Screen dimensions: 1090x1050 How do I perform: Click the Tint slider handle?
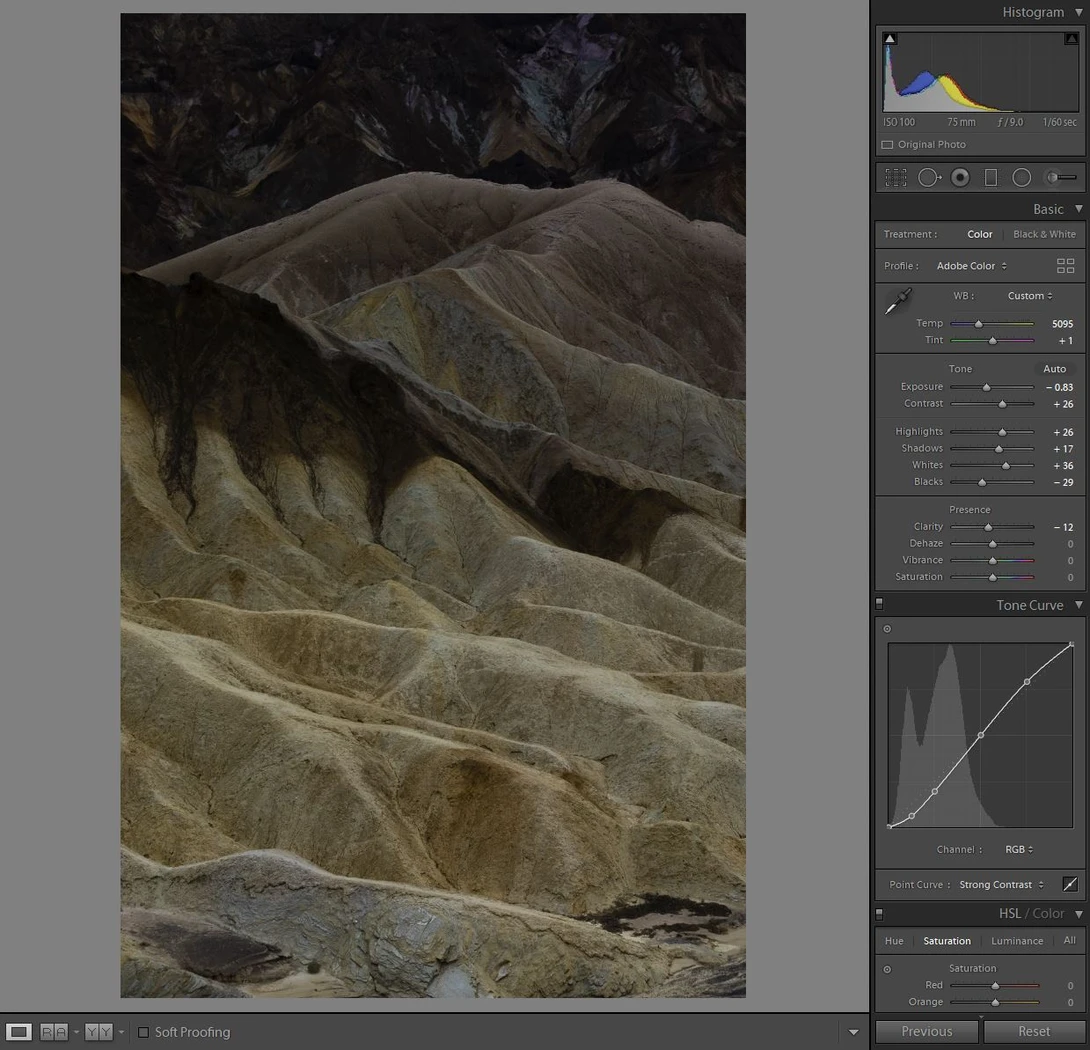pyautogui.click(x=993, y=341)
